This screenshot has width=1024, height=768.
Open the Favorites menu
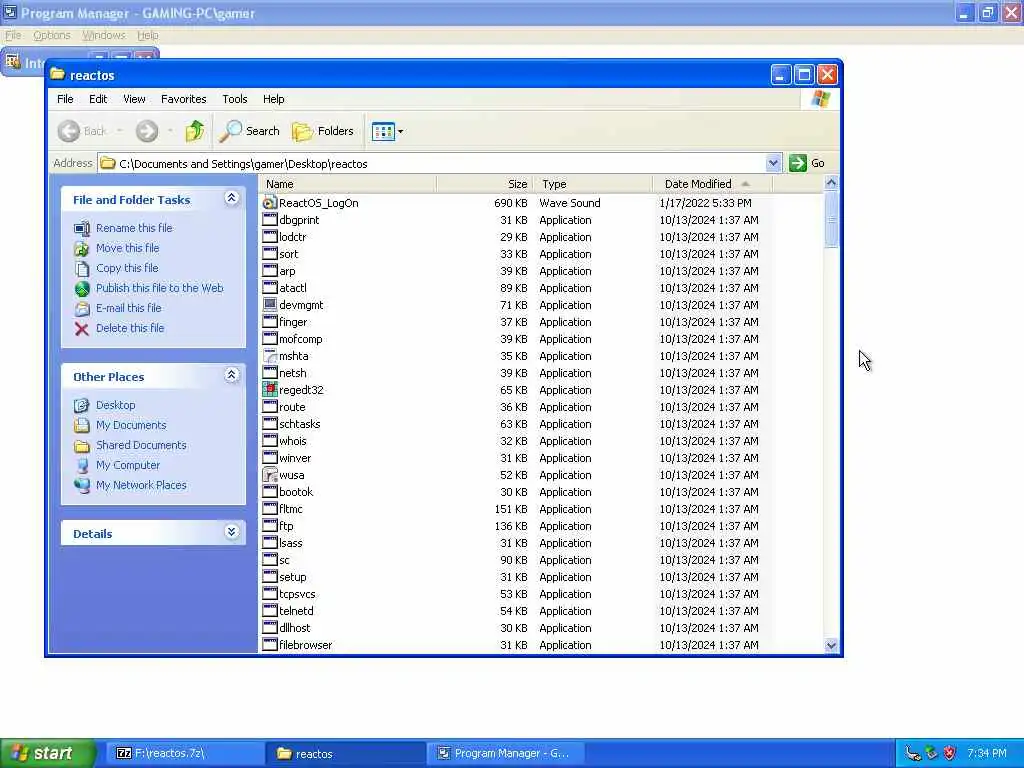[x=184, y=99]
